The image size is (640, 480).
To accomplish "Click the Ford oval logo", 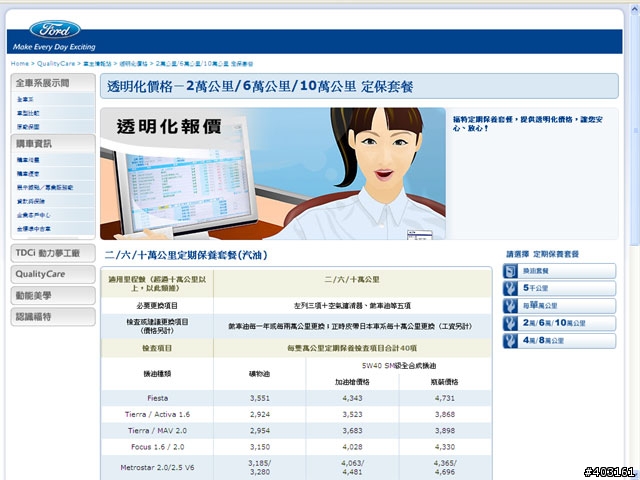I will click(x=55, y=29).
